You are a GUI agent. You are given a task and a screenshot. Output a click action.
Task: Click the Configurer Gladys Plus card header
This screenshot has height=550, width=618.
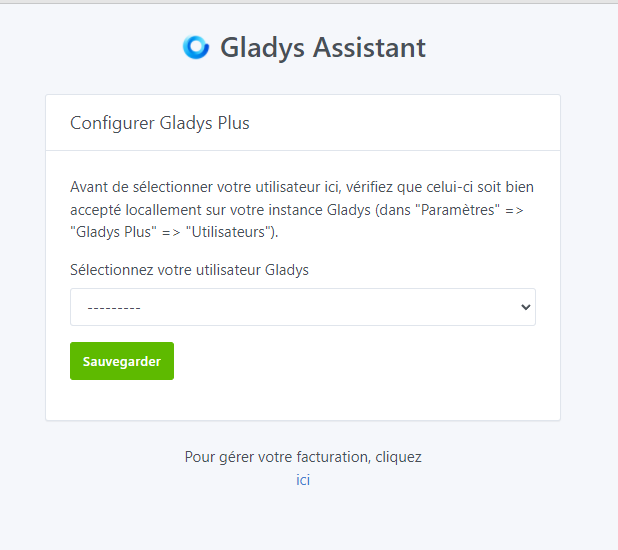point(303,123)
